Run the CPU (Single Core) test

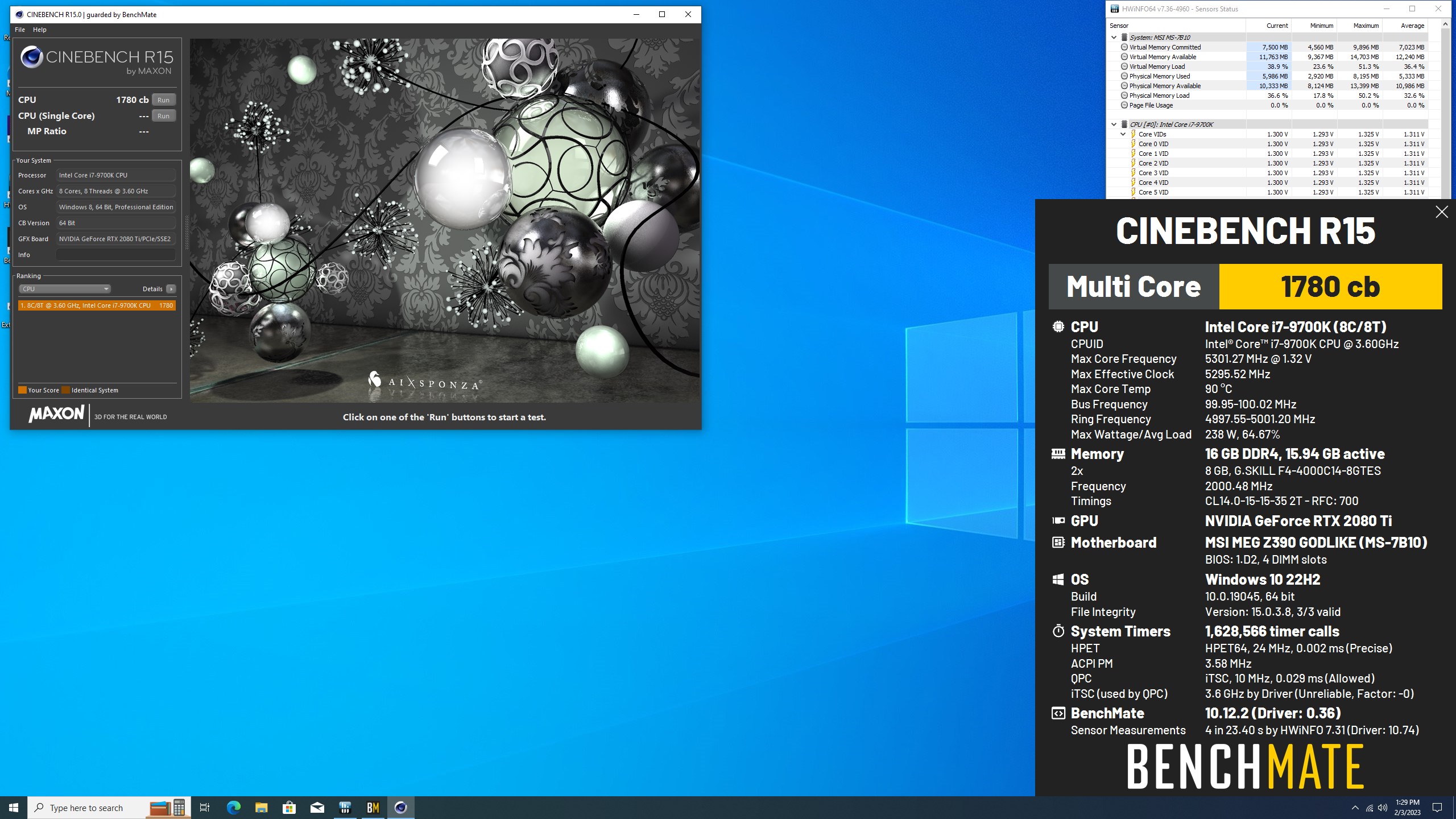tap(163, 115)
